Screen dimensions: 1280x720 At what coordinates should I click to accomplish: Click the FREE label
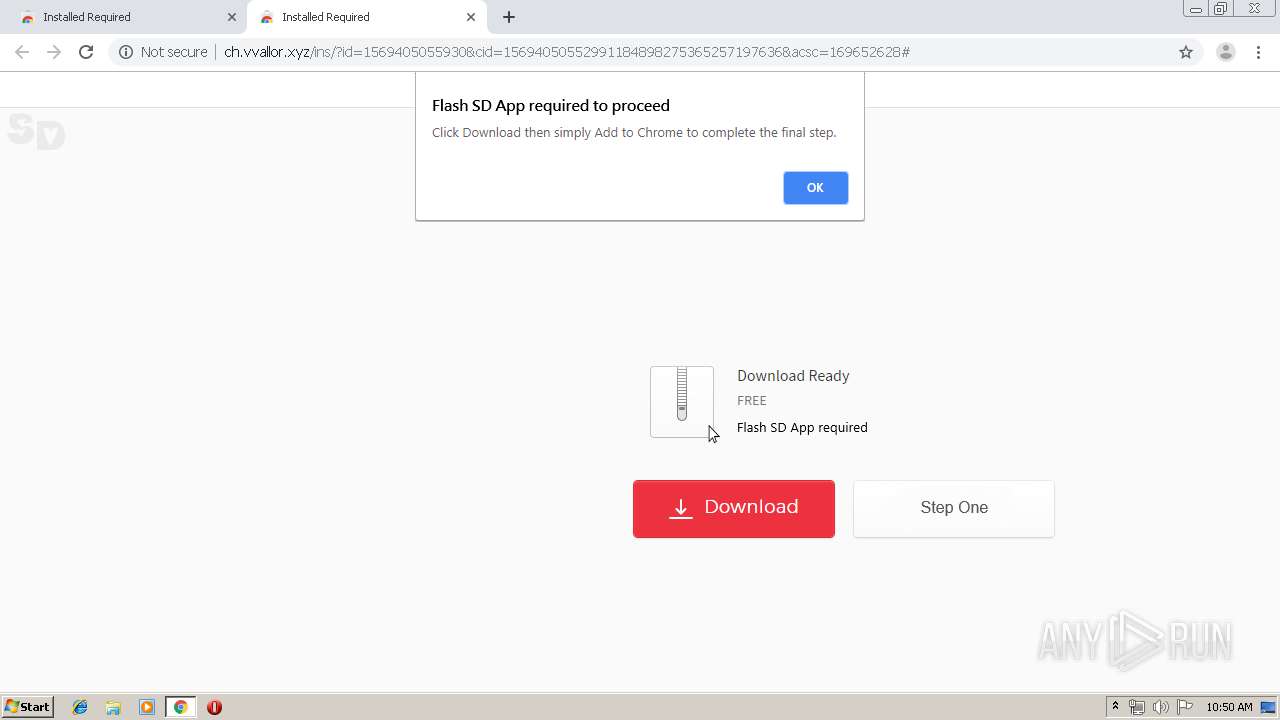(752, 400)
